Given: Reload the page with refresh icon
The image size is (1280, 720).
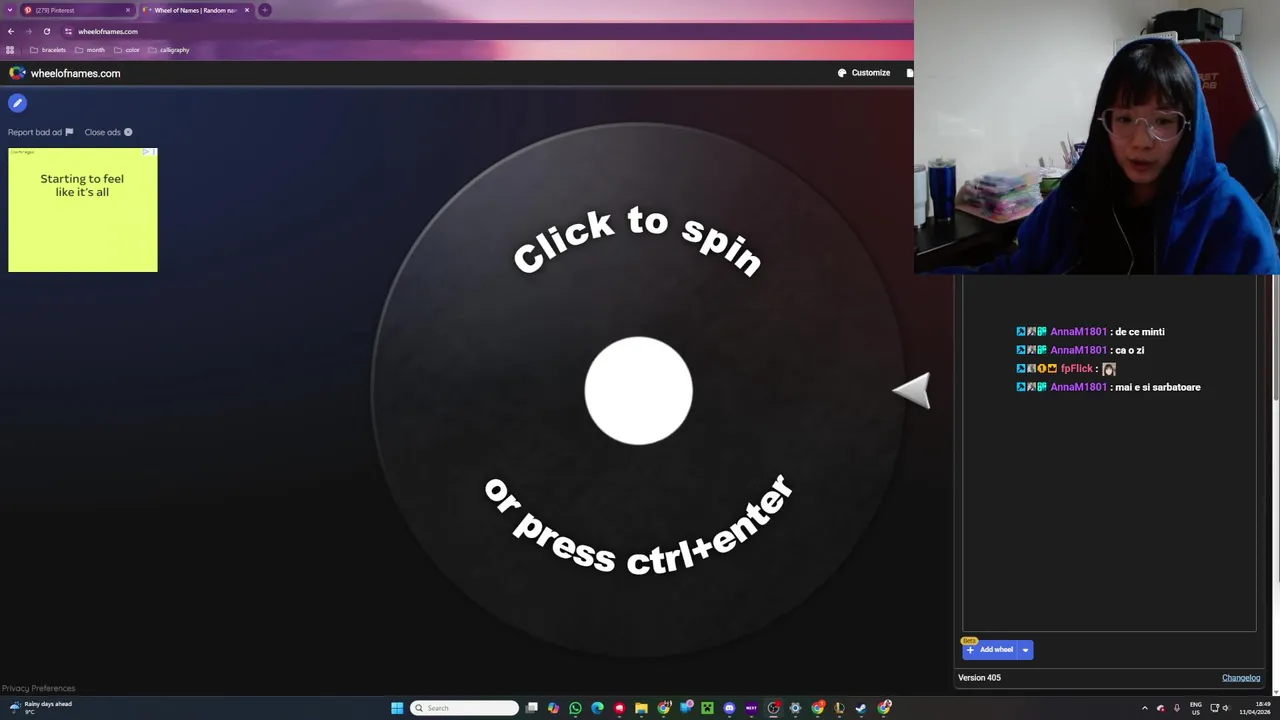Looking at the screenshot, I should pyautogui.click(x=46, y=31).
